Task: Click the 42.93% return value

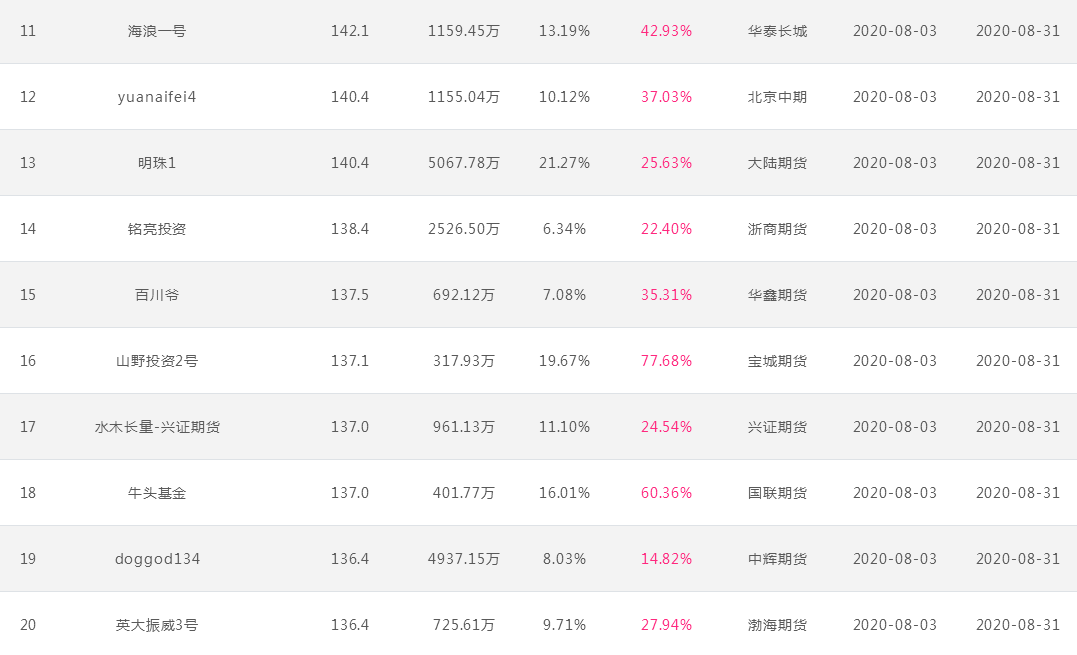Action: (x=666, y=31)
